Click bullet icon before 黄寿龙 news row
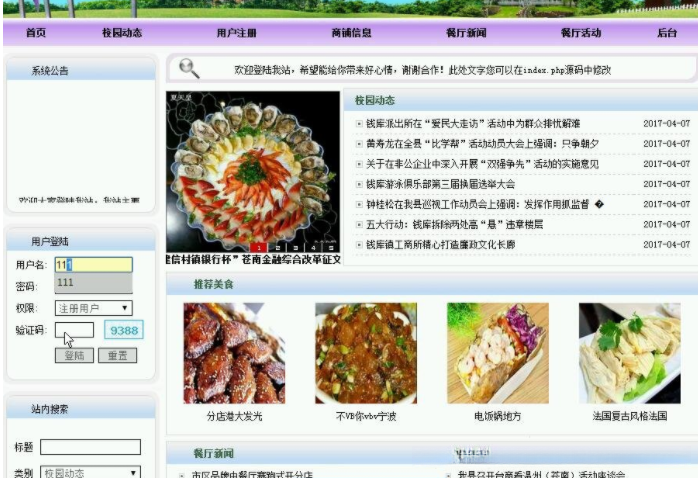Screen dimensions: 698x478 click(359, 144)
